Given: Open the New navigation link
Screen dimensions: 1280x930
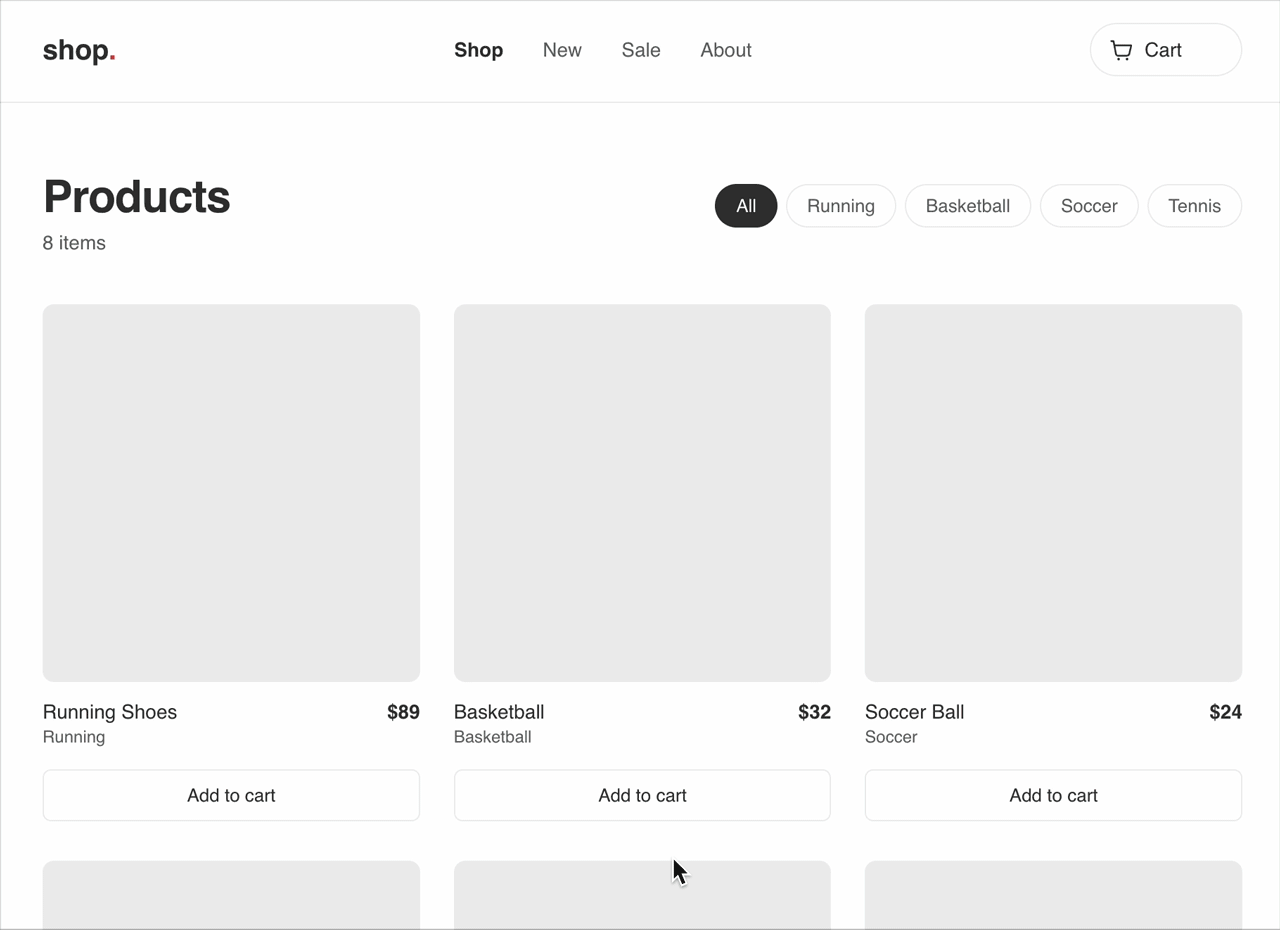Looking at the screenshot, I should click(x=562, y=50).
